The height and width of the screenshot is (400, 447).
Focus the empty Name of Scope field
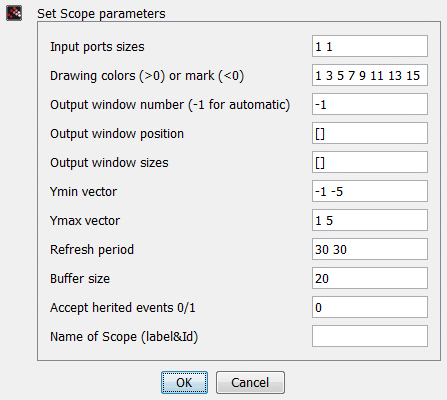[x=370, y=336]
